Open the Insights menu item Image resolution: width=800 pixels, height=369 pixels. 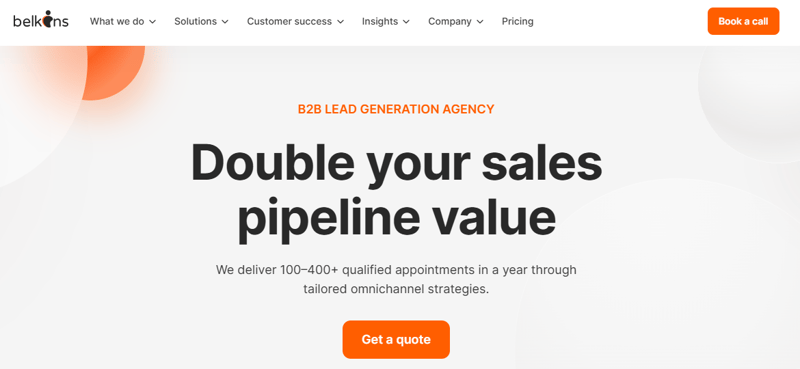click(x=386, y=21)
